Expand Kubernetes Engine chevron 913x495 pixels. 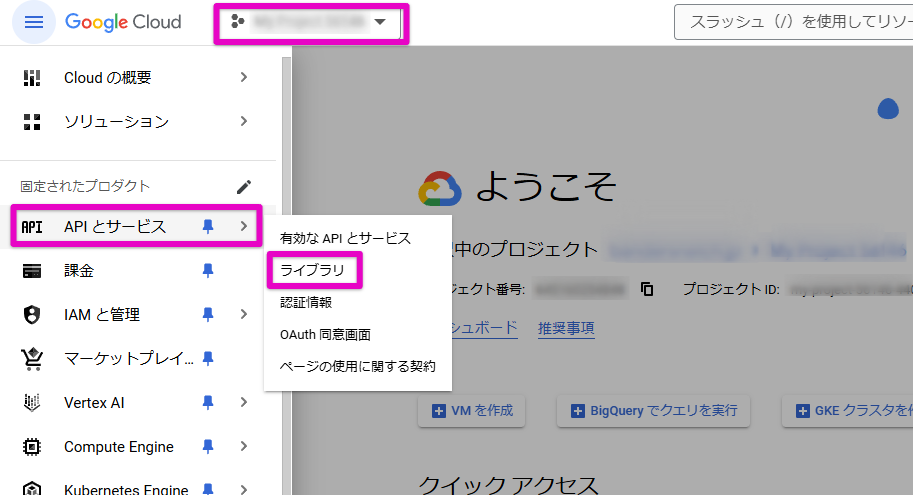(x=244, y=489)
